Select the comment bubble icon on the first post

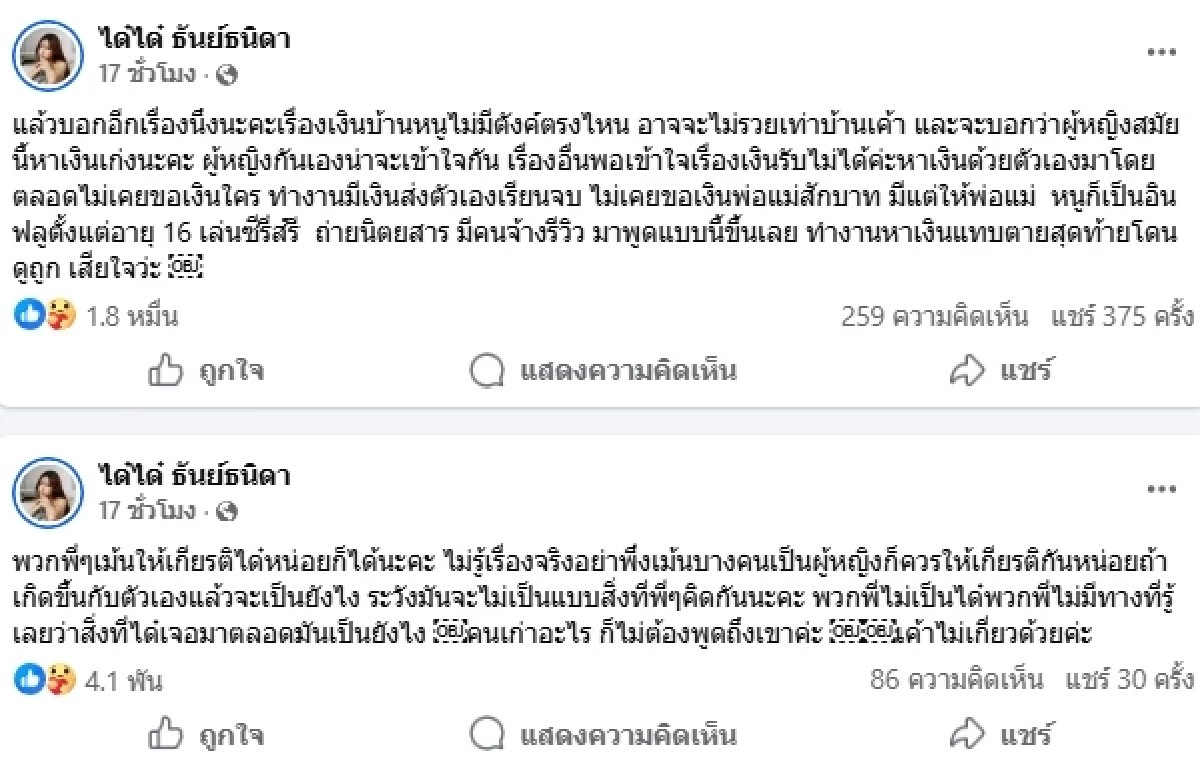[x=487, y=370]
